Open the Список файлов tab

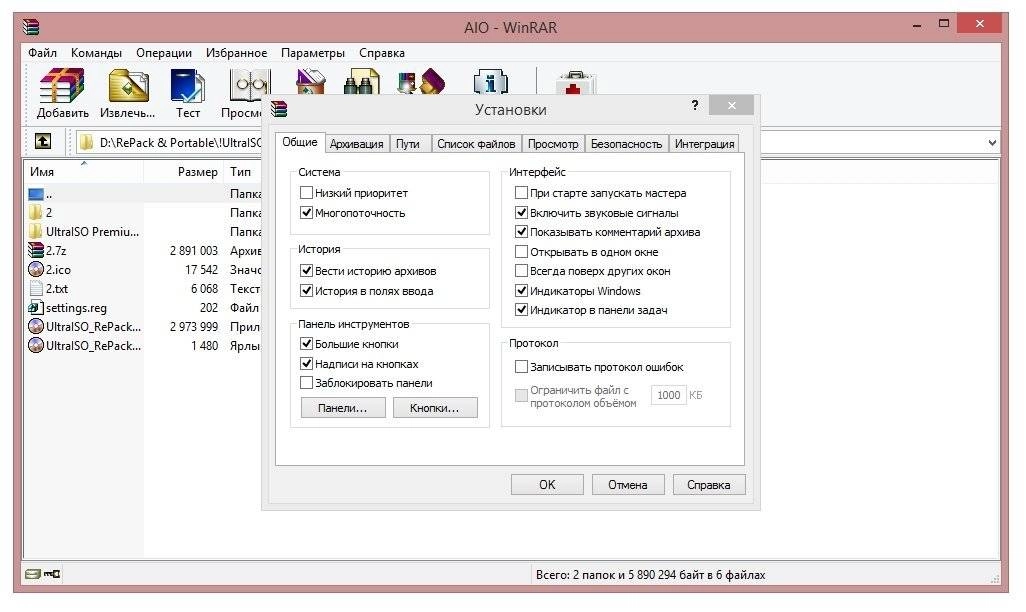point(476,143)
